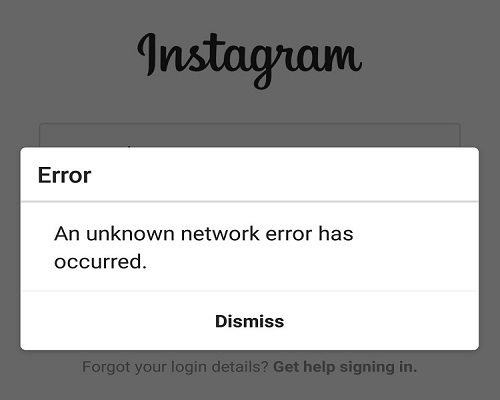Dismiss the network error dialog
500x400 pixels.
[250, 321]
